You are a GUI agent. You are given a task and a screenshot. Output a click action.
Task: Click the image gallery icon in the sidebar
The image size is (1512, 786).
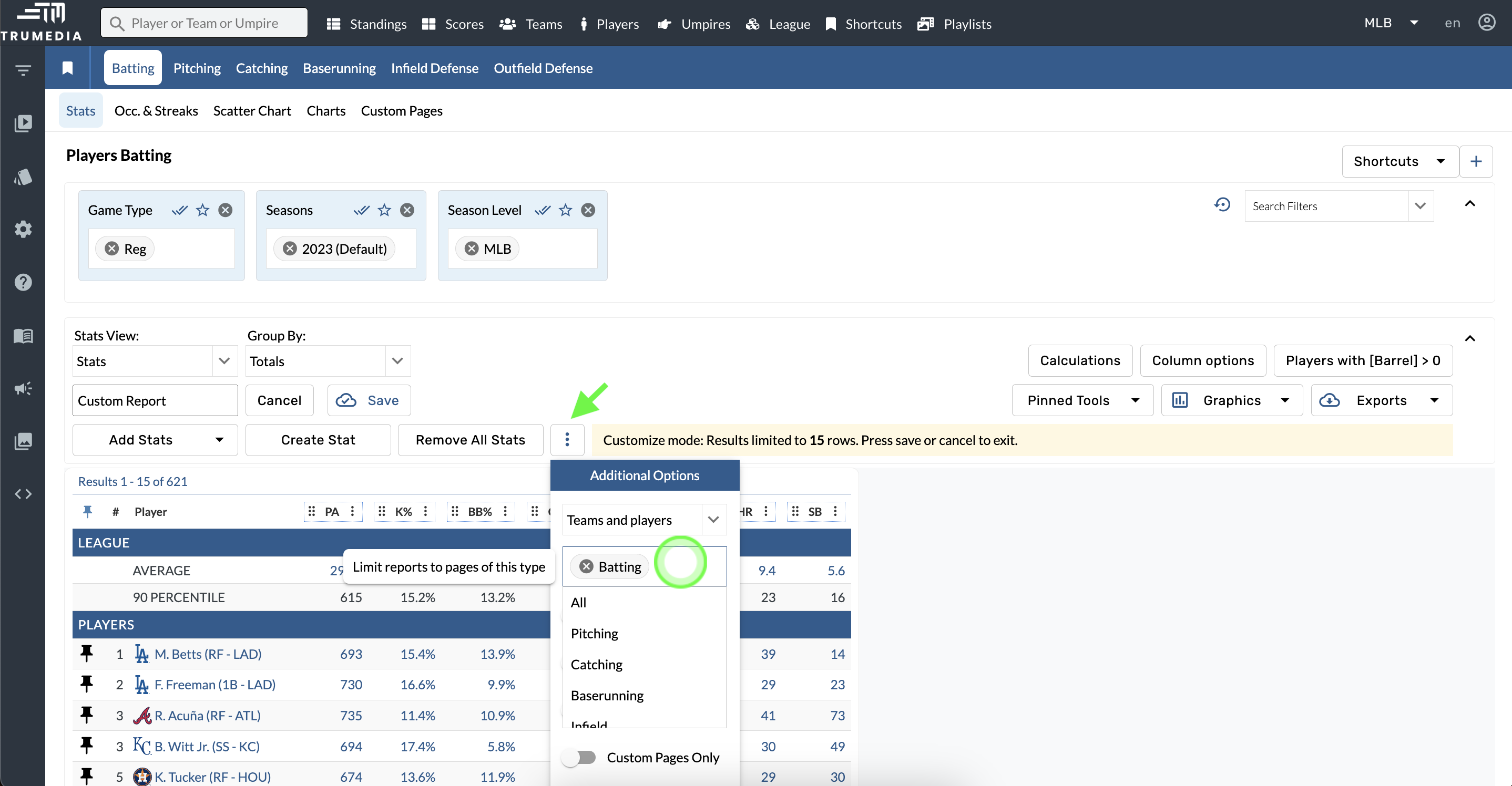click(23, 441)
